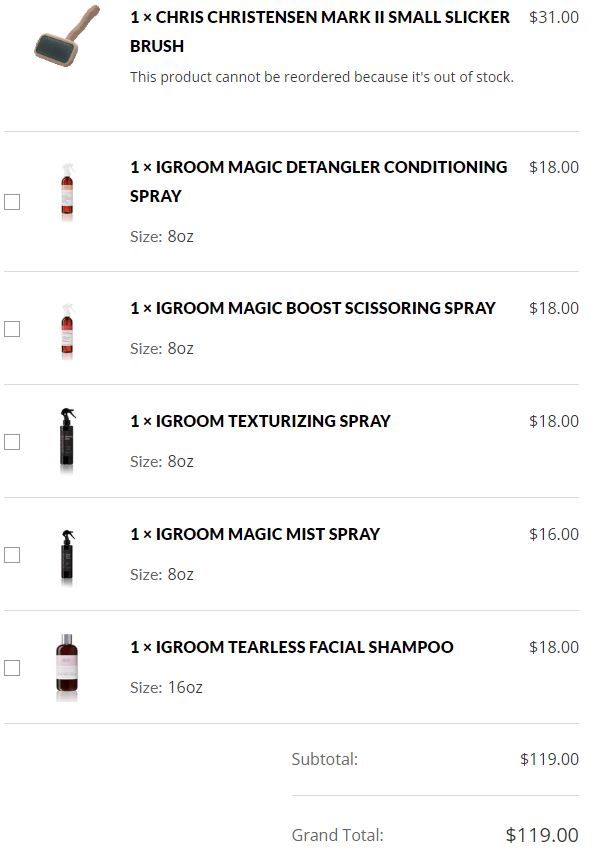This screenshot has height=860, width=603.
Task: Click the Magic Boost Scissoring spray image
Action: tap(67, 331)
